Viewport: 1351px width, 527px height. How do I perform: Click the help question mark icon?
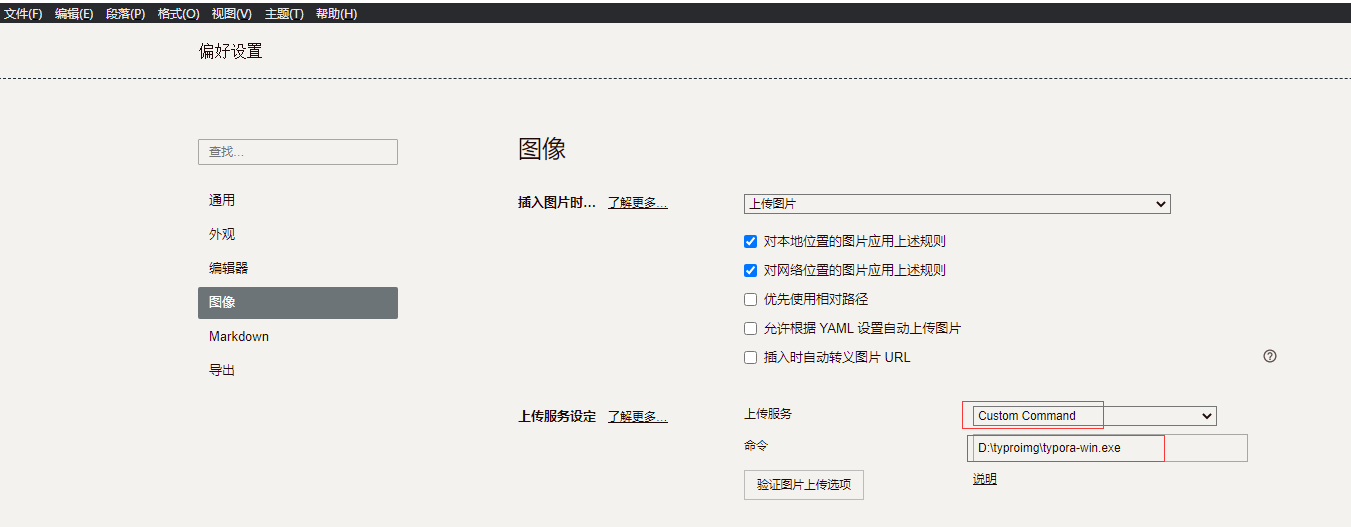pos(1270,356)
